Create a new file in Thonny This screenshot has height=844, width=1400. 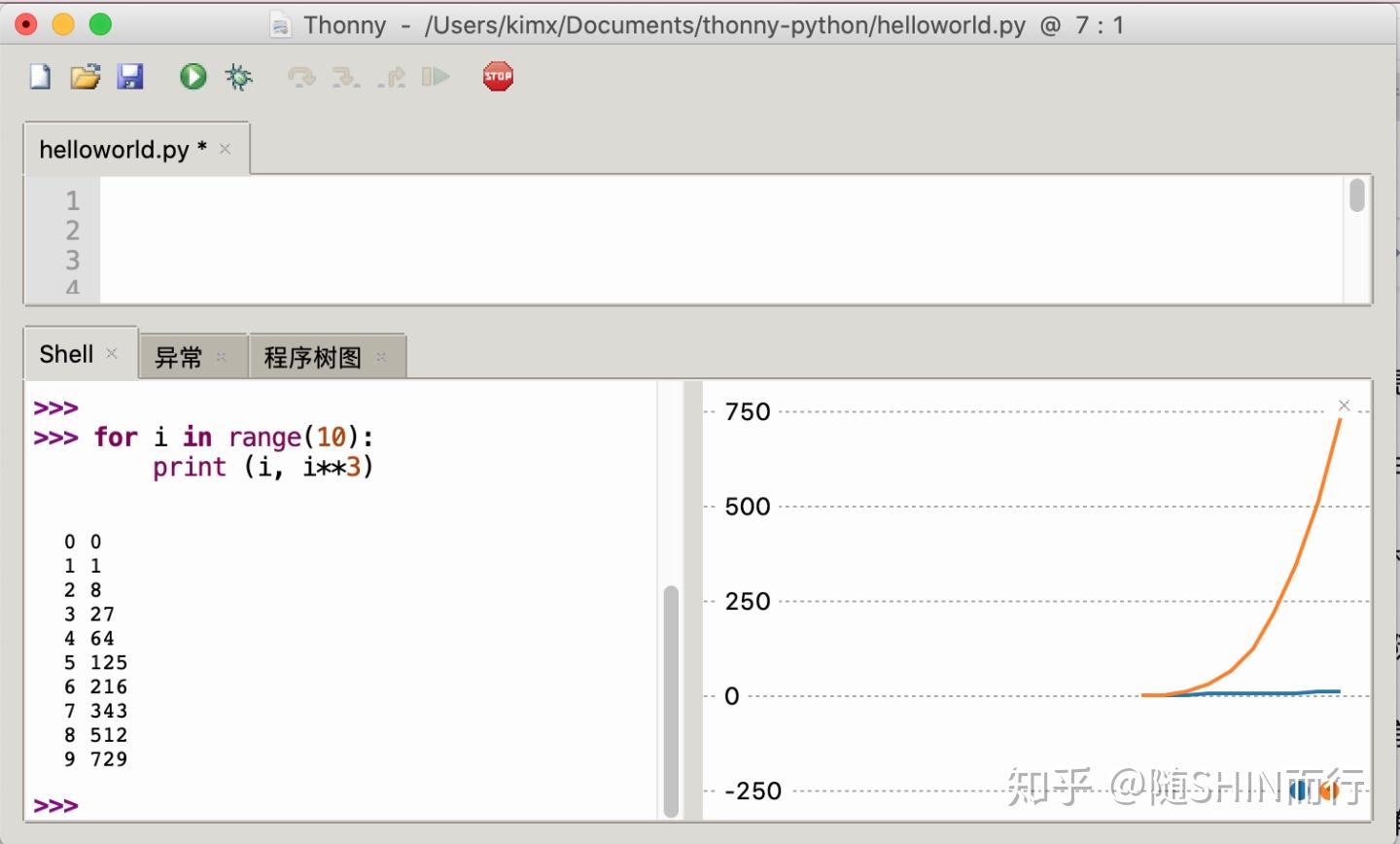pyautogui.click(x=39, y=76)
